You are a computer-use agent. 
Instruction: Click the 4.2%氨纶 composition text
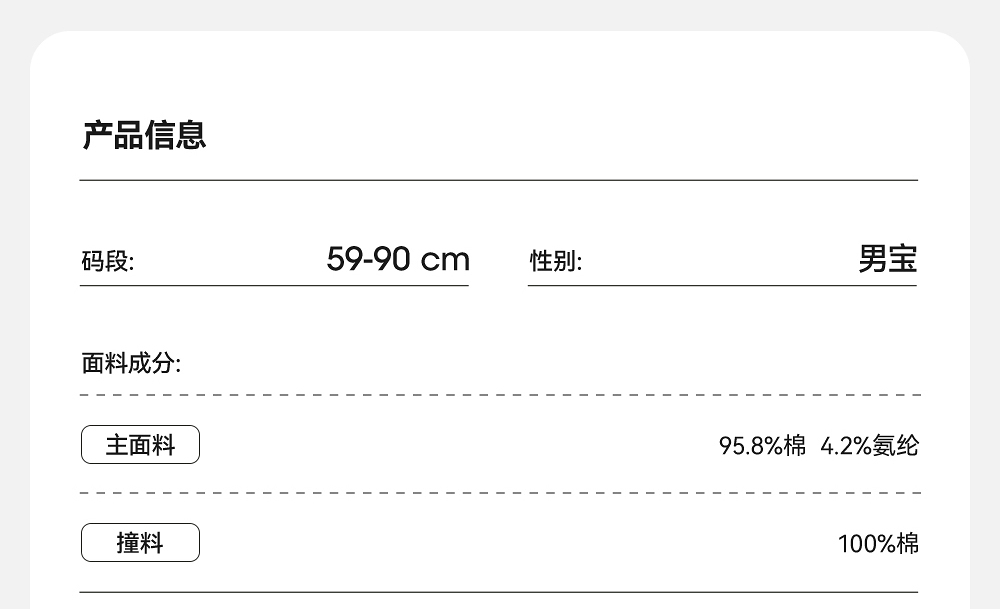click(869, 446)
